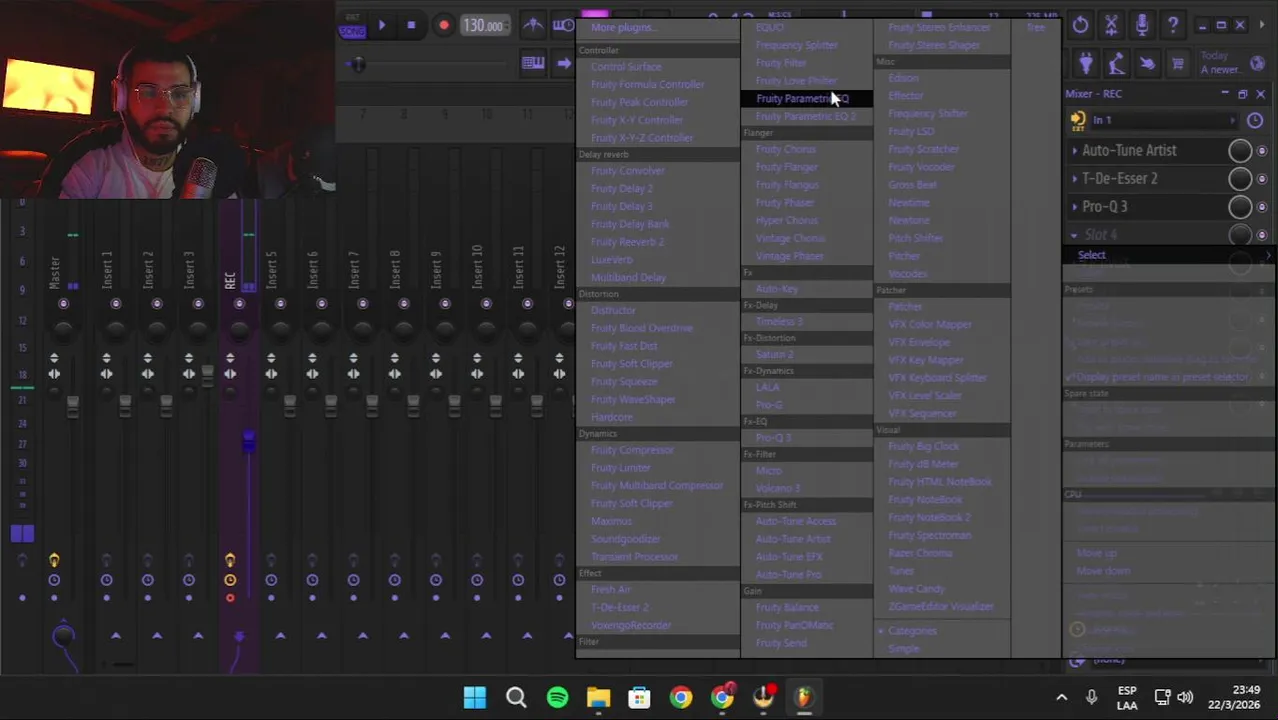Toggle T-De-Esser 2 slot enable light
Image resolution: width=1278 pixels, height=720 pixels.
coord(1262,179)
